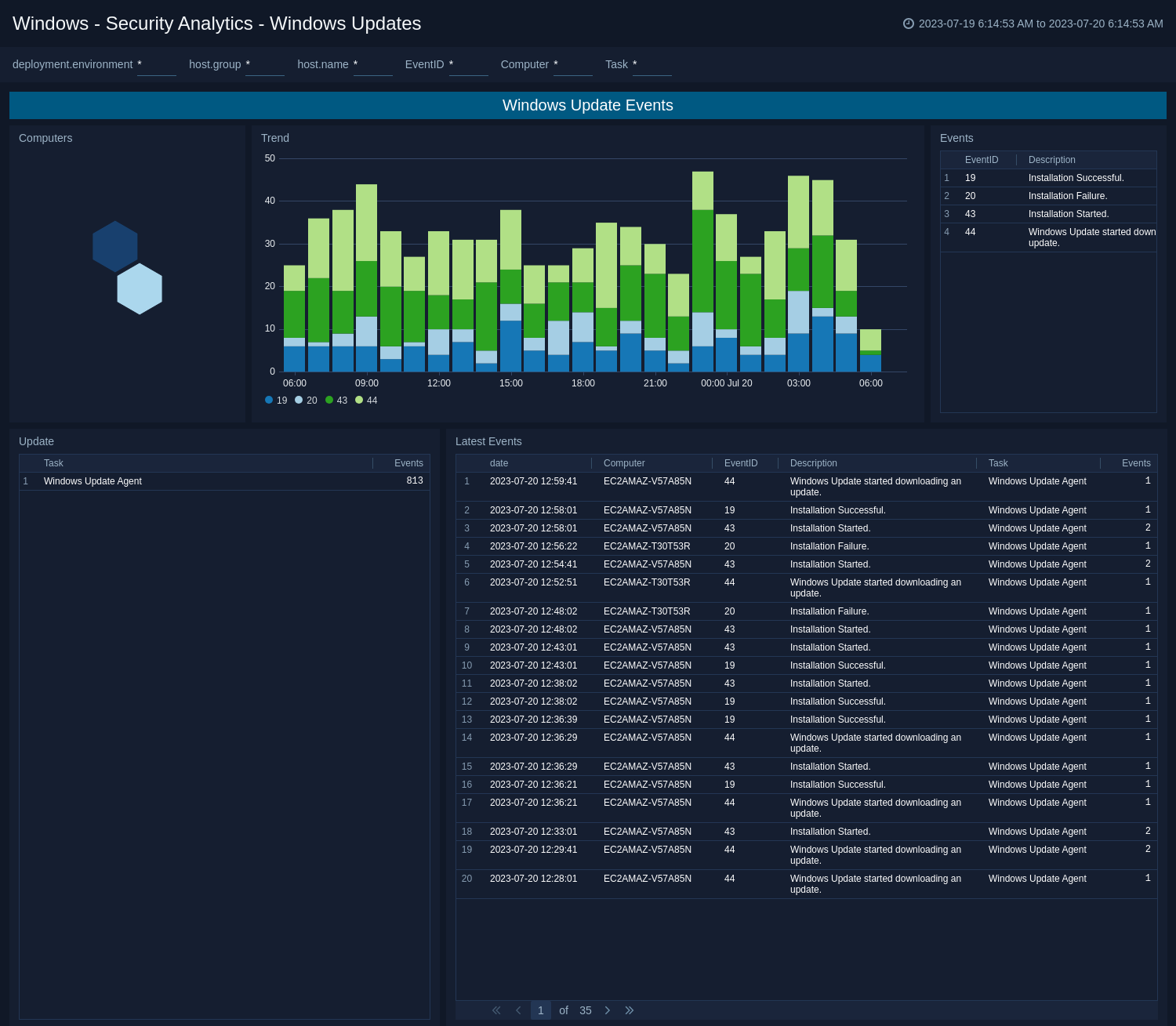
Task: Toggle legend series 19 in Trend chart
Action: pyautogui.click(x=276, y=401)
